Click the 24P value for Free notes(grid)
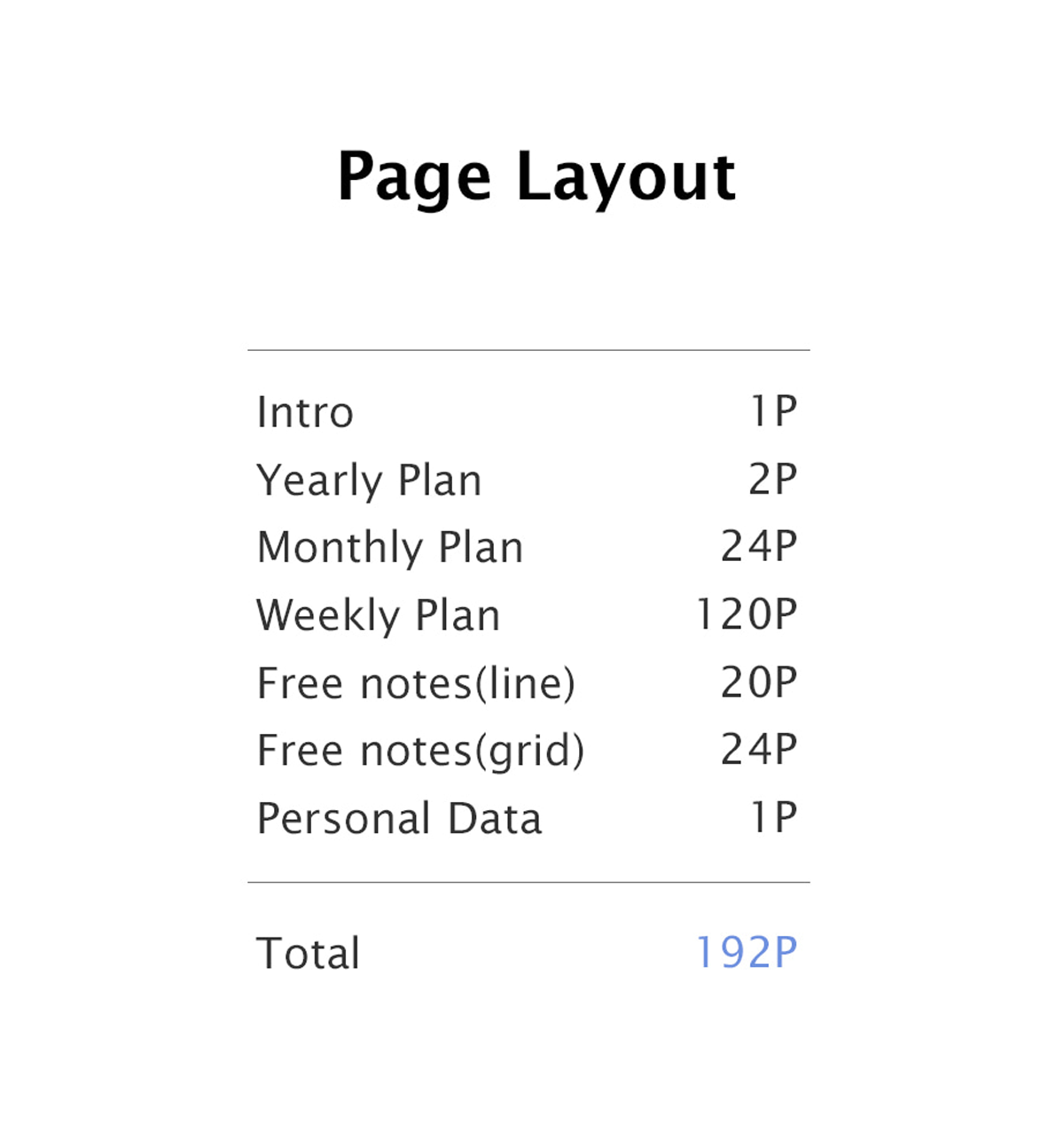This screenshot has width=1064, height=1146. pos(759,750)
